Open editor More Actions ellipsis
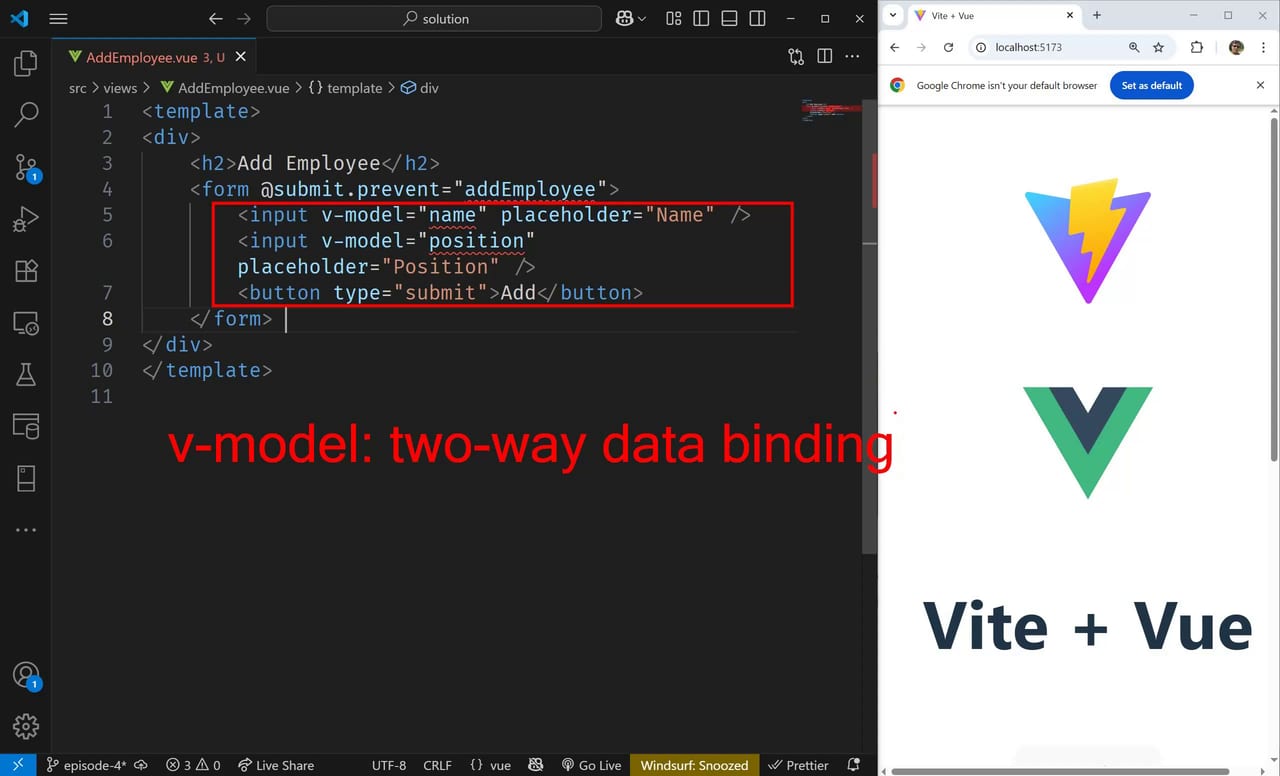Screen dimensions: 1280x776 coord(853,57)
